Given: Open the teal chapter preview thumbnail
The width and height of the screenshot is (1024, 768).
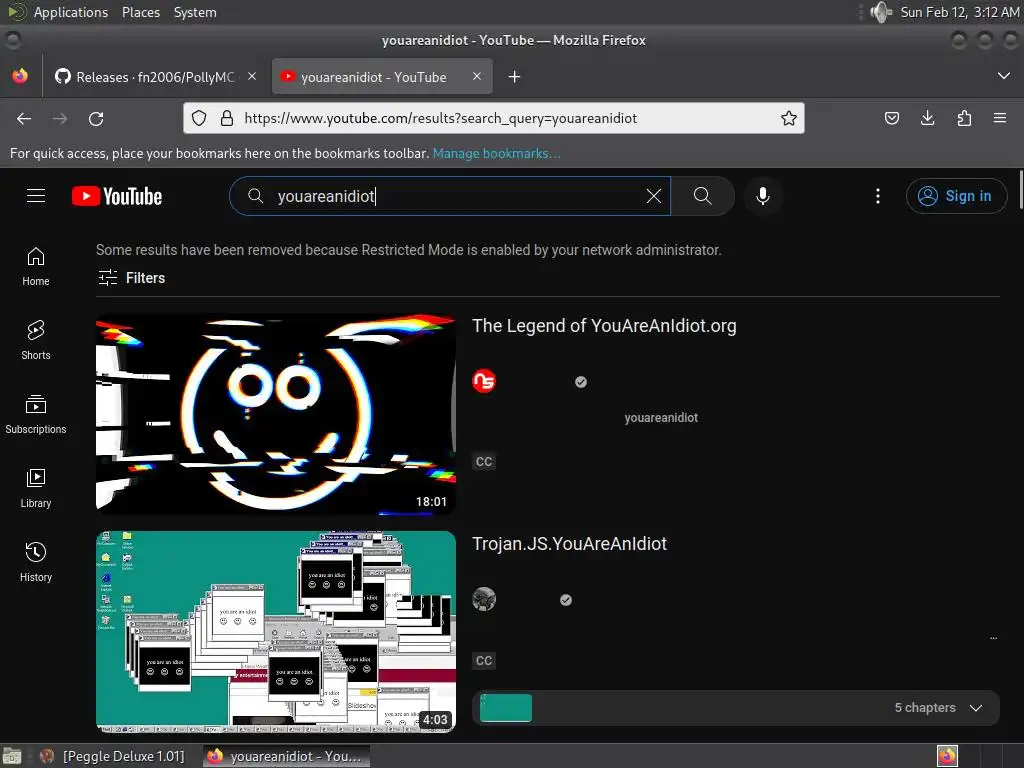Looking at the screenshot, I should tap(505, 708).
